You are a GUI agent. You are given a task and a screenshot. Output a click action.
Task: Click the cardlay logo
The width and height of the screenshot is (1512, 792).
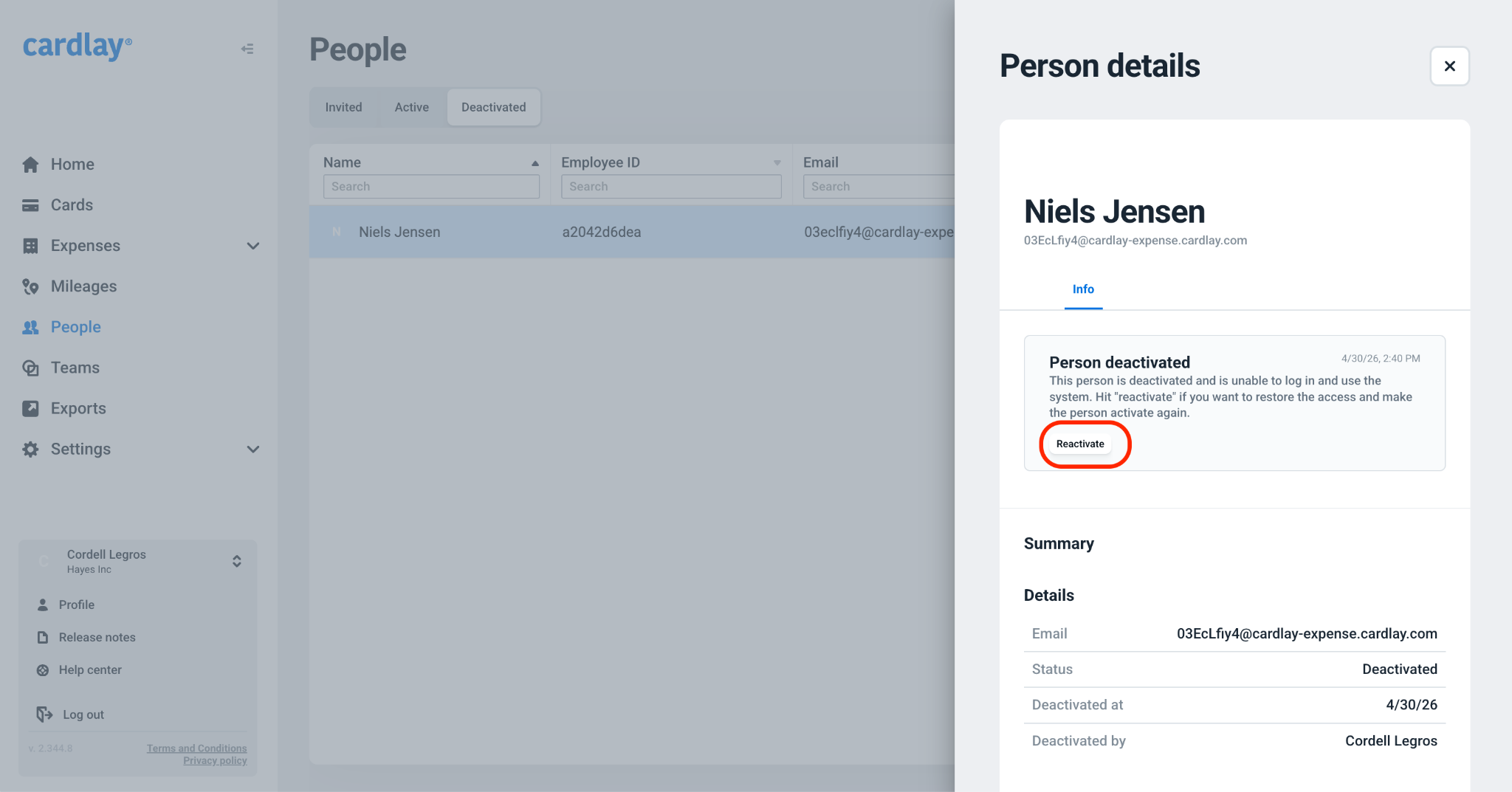[78, 46]
